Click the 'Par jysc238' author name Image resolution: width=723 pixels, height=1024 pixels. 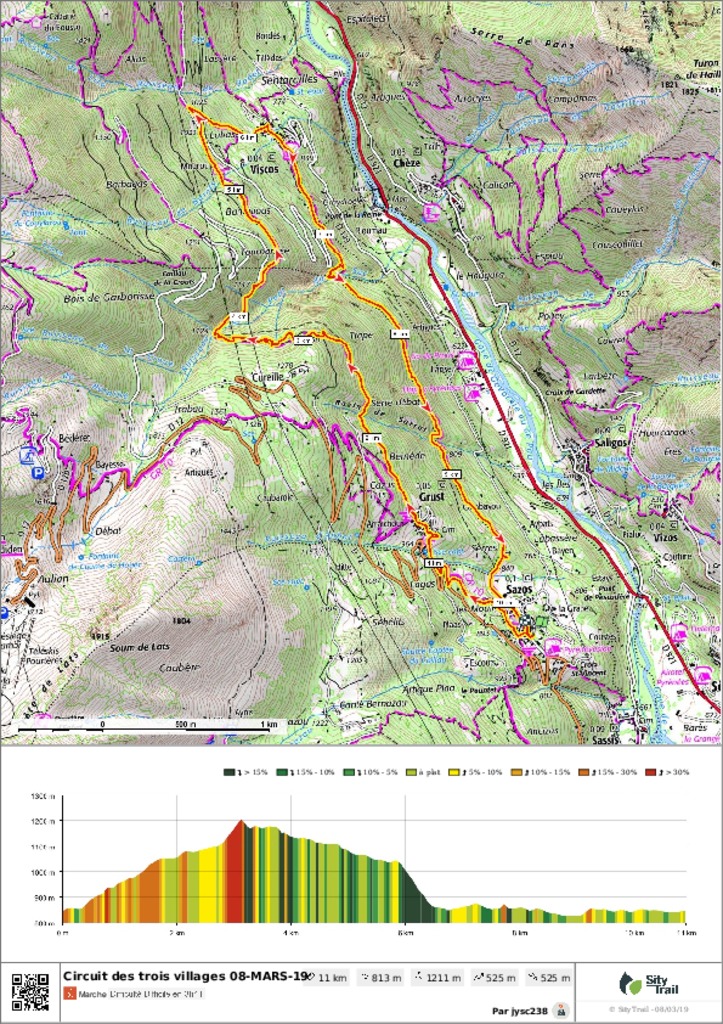[x=519, y=1011]
